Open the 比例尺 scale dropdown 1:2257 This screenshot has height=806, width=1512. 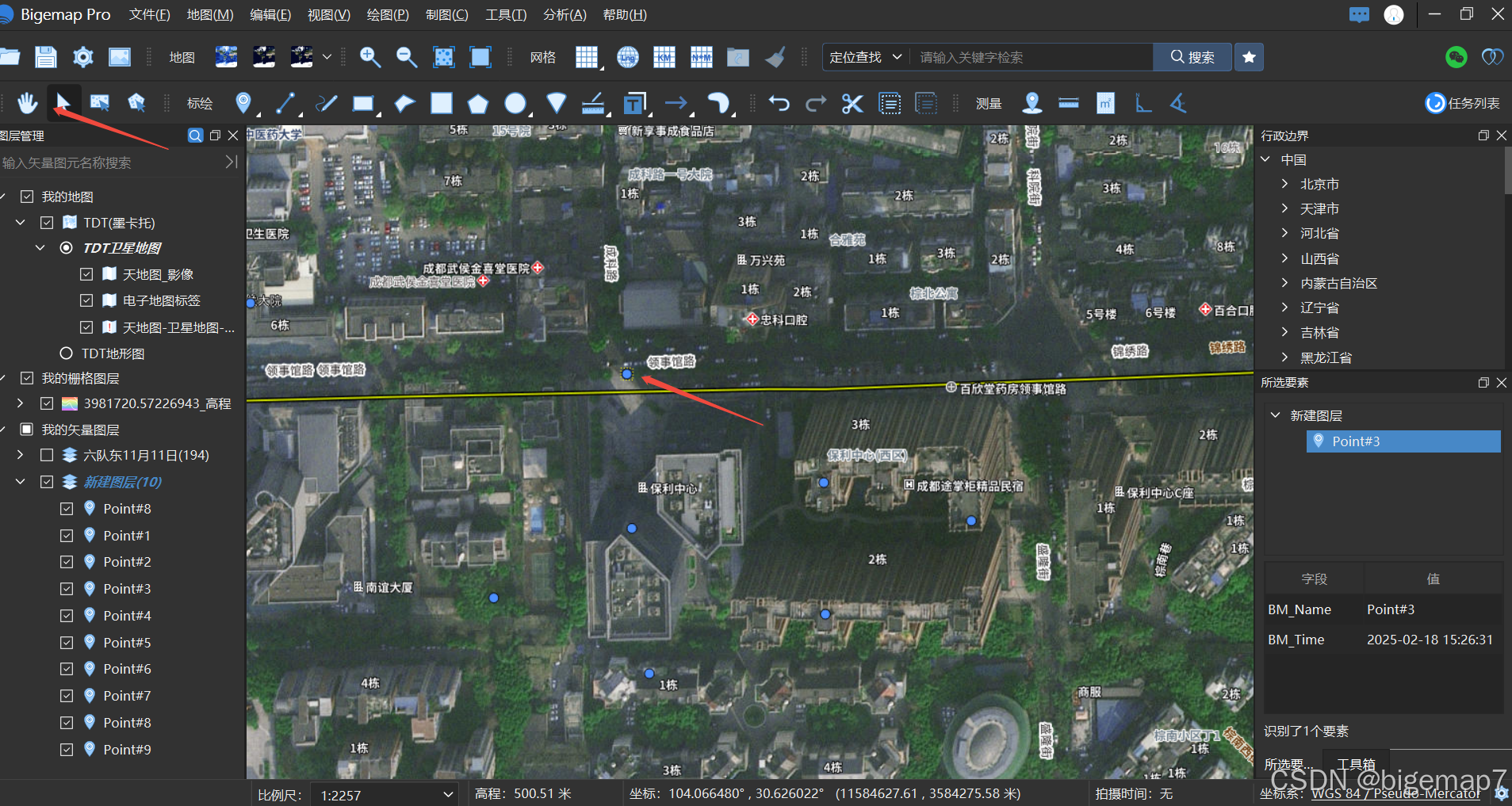[x=385, y=795]
